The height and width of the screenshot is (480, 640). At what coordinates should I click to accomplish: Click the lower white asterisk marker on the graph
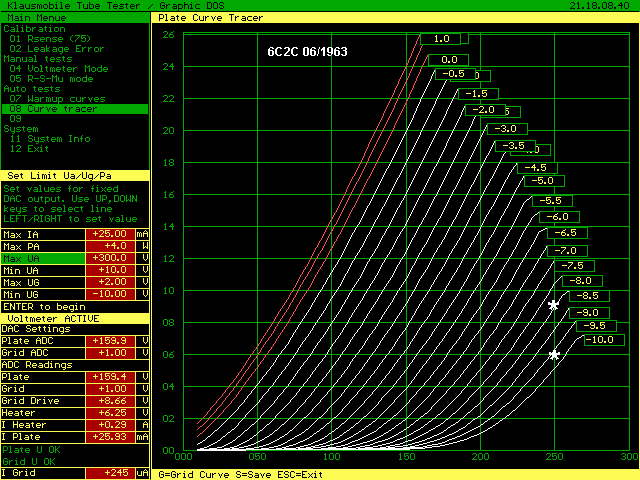pos(554,355)
